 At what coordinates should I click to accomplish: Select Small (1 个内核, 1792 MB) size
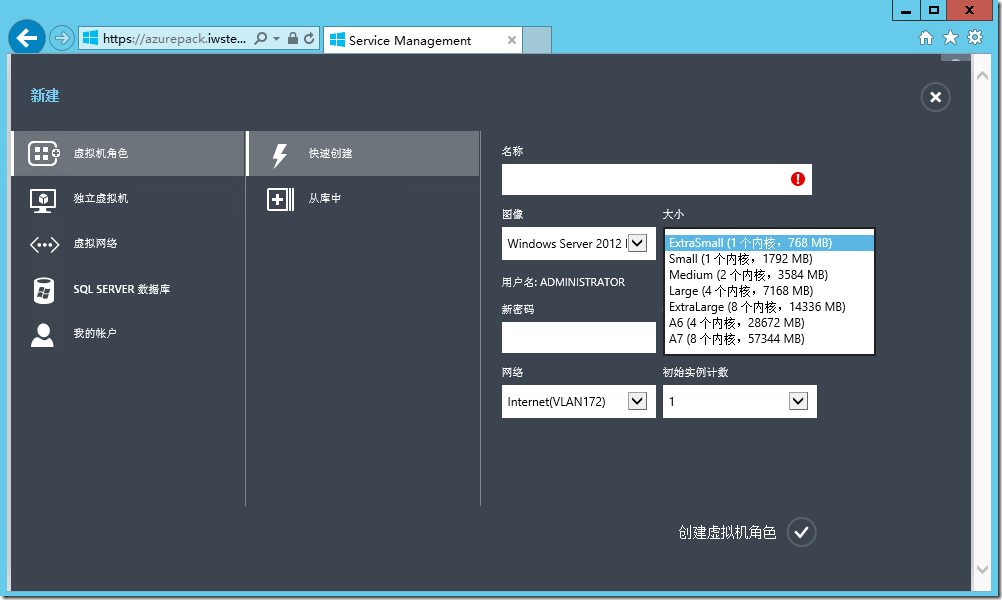[769, 259]
